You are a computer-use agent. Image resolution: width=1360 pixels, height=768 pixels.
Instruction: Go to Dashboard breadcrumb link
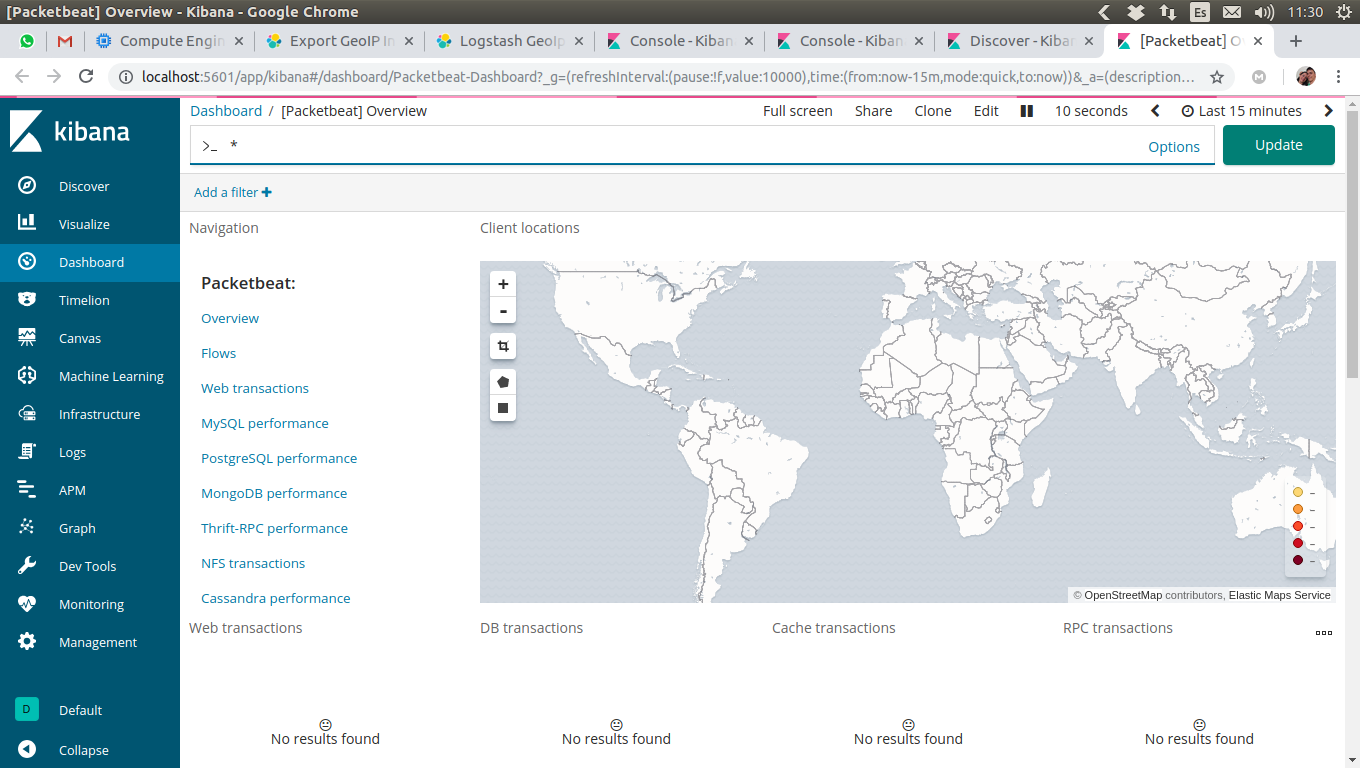click(226, 111)
